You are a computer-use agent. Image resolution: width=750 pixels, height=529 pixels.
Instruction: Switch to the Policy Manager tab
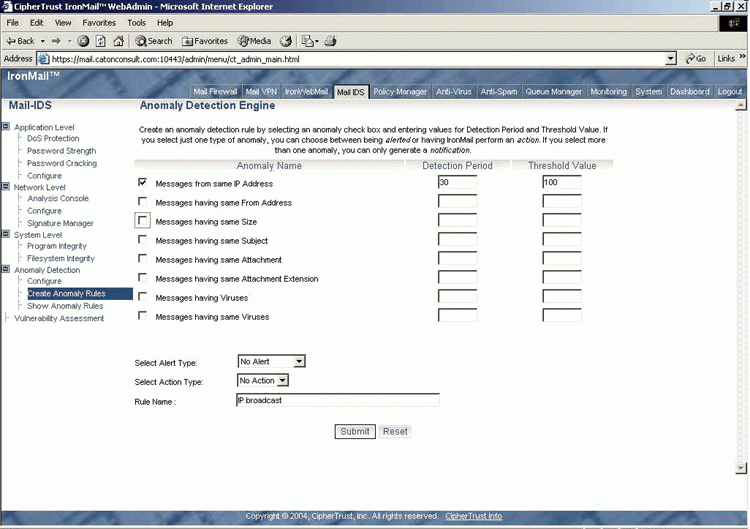point(400,92)
